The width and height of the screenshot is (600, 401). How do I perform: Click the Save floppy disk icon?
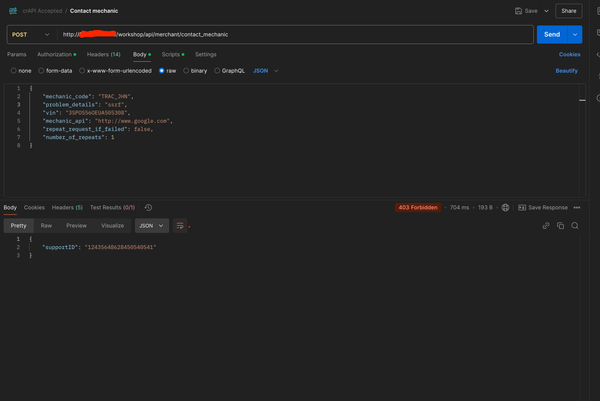point(518,11)
